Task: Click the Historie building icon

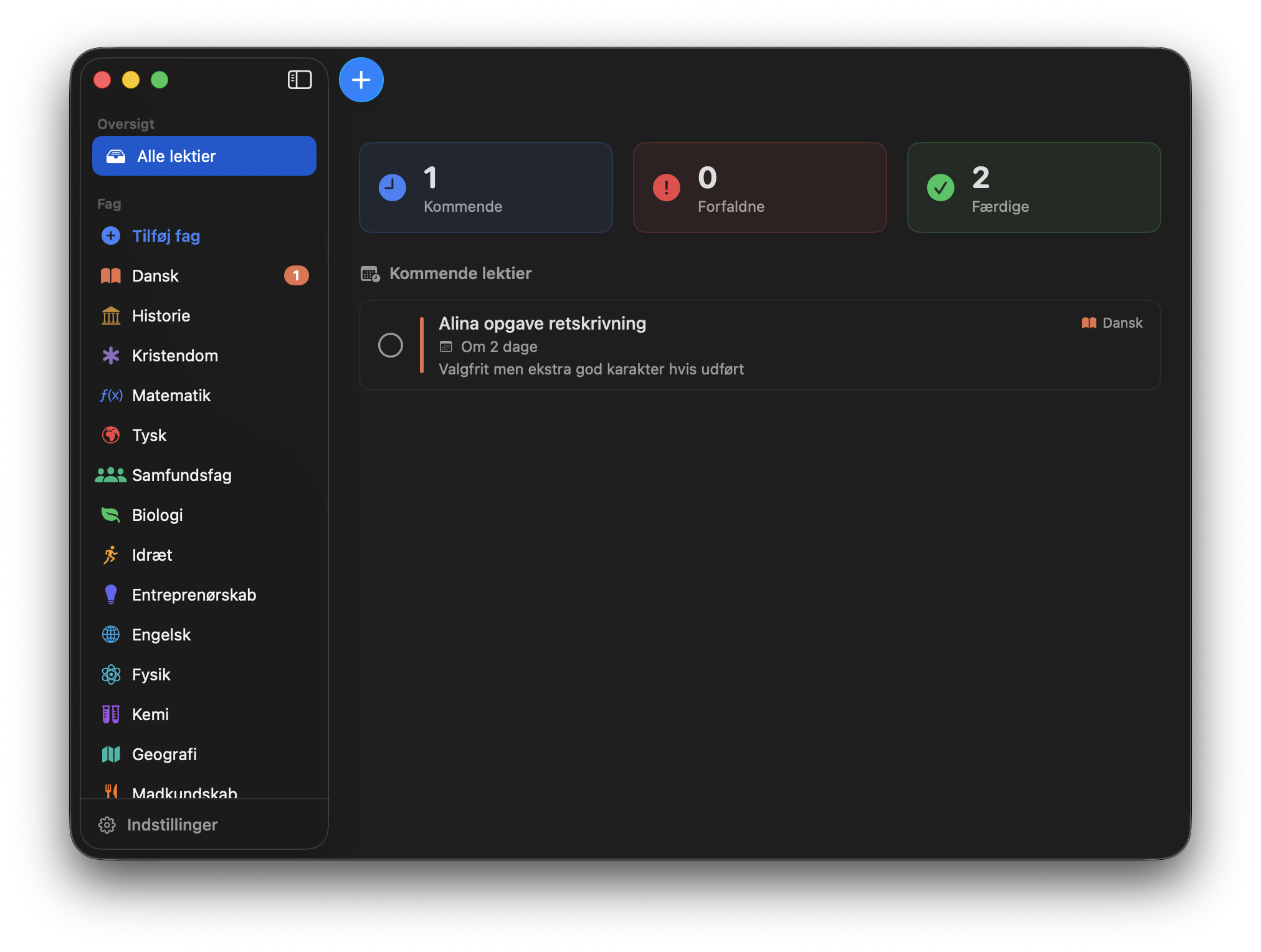Action: [111, 315]
